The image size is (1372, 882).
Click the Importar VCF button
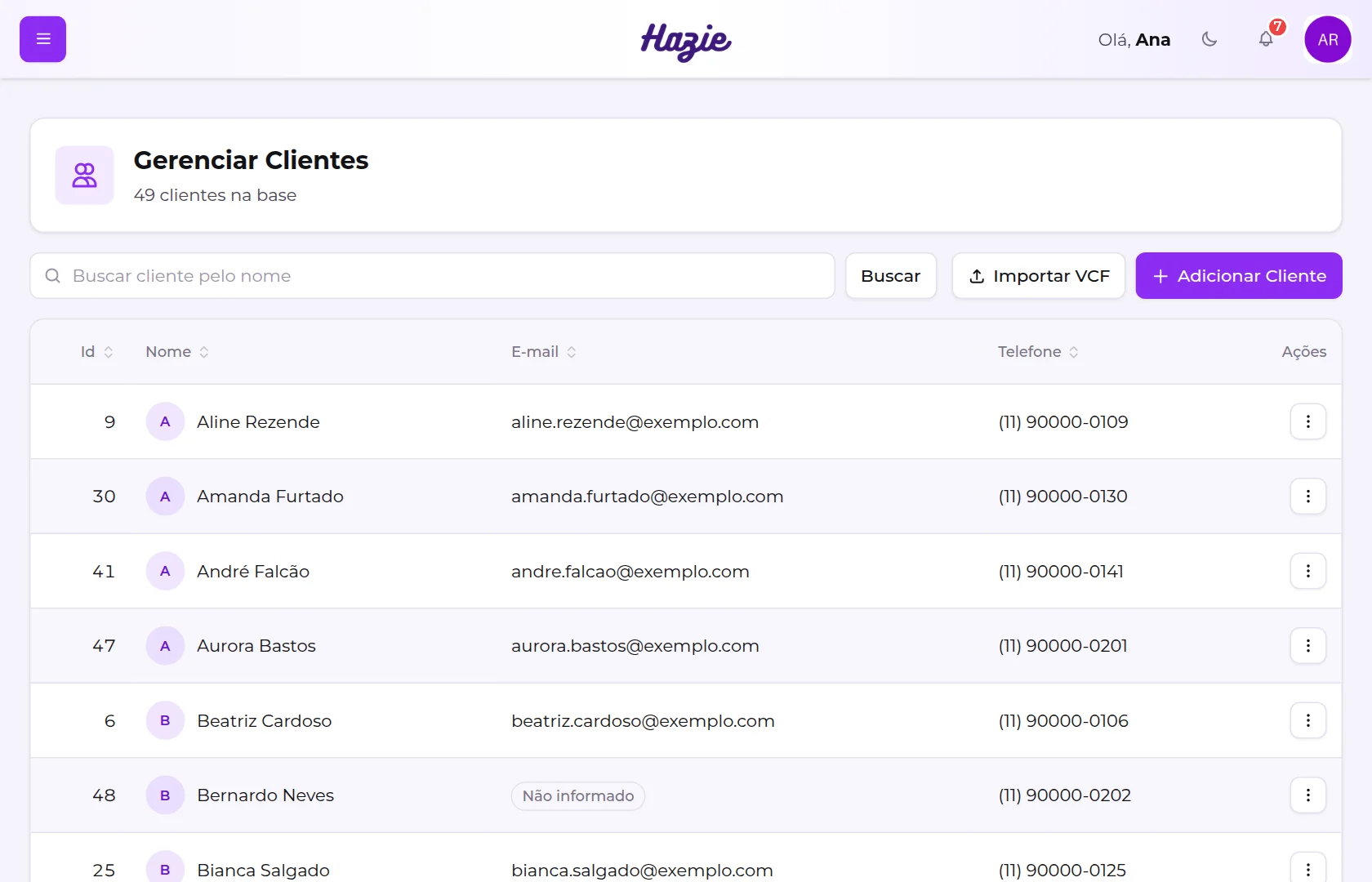(1039, 276)
